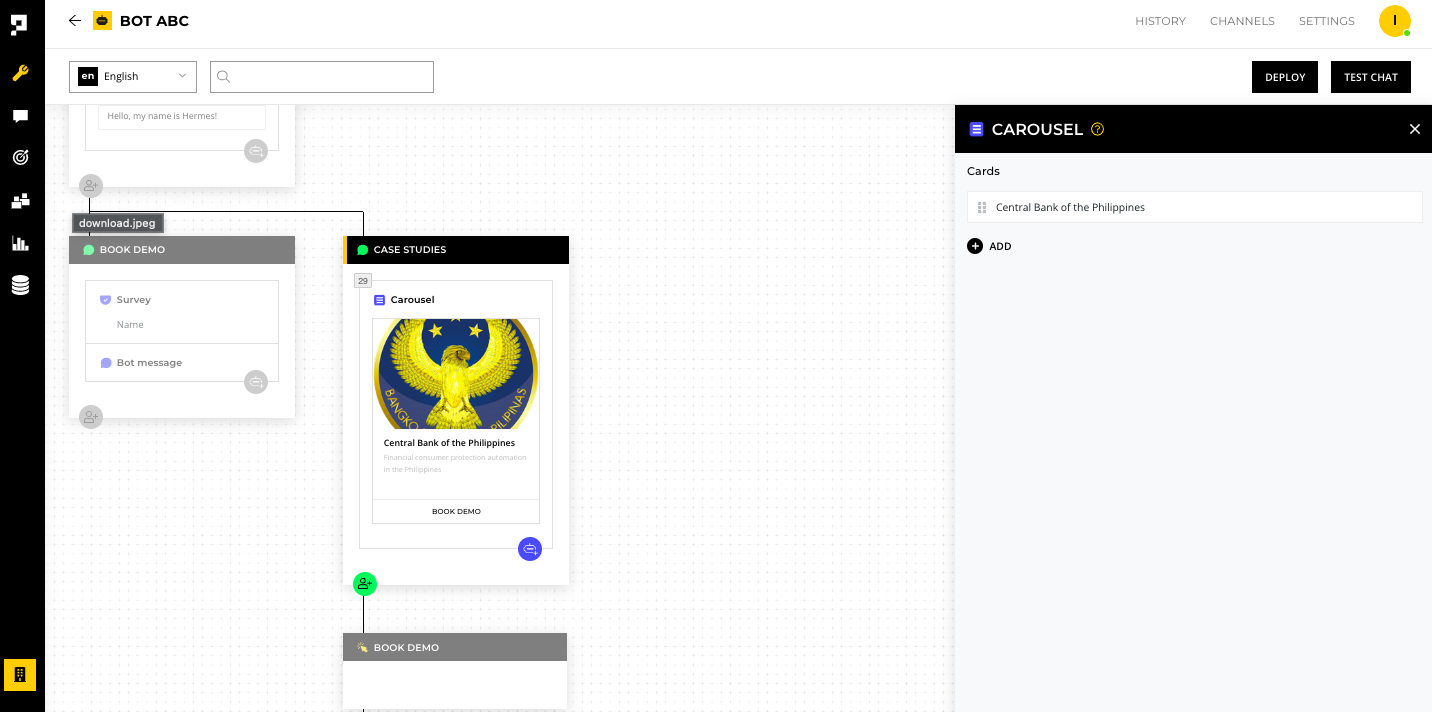Open the CHANNELS tab
Image resolution: width=1432 pixels, height=712 pixels.
click(x=1242, y=21)
